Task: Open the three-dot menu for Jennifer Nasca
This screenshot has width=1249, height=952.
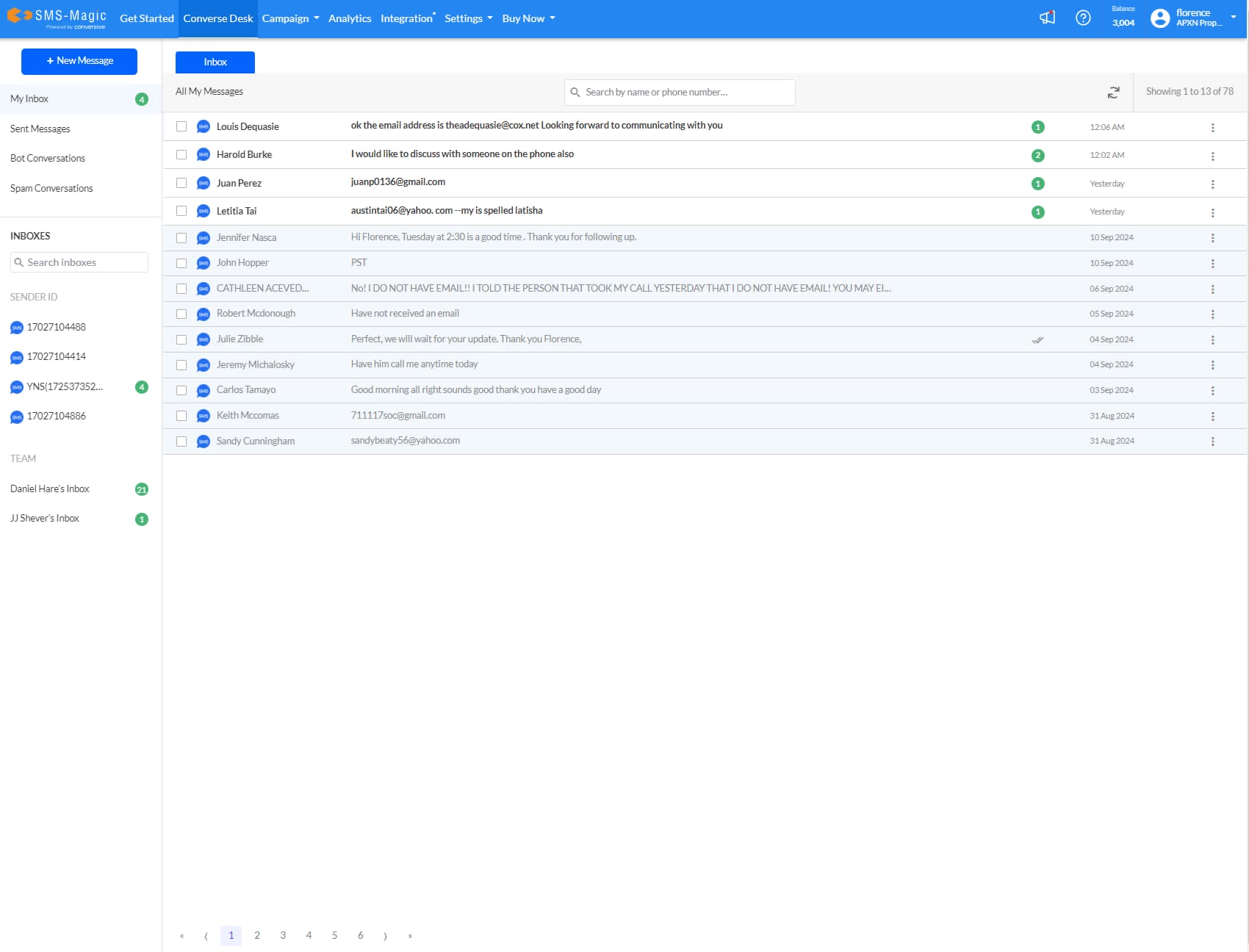Action: click(1212, 238)
